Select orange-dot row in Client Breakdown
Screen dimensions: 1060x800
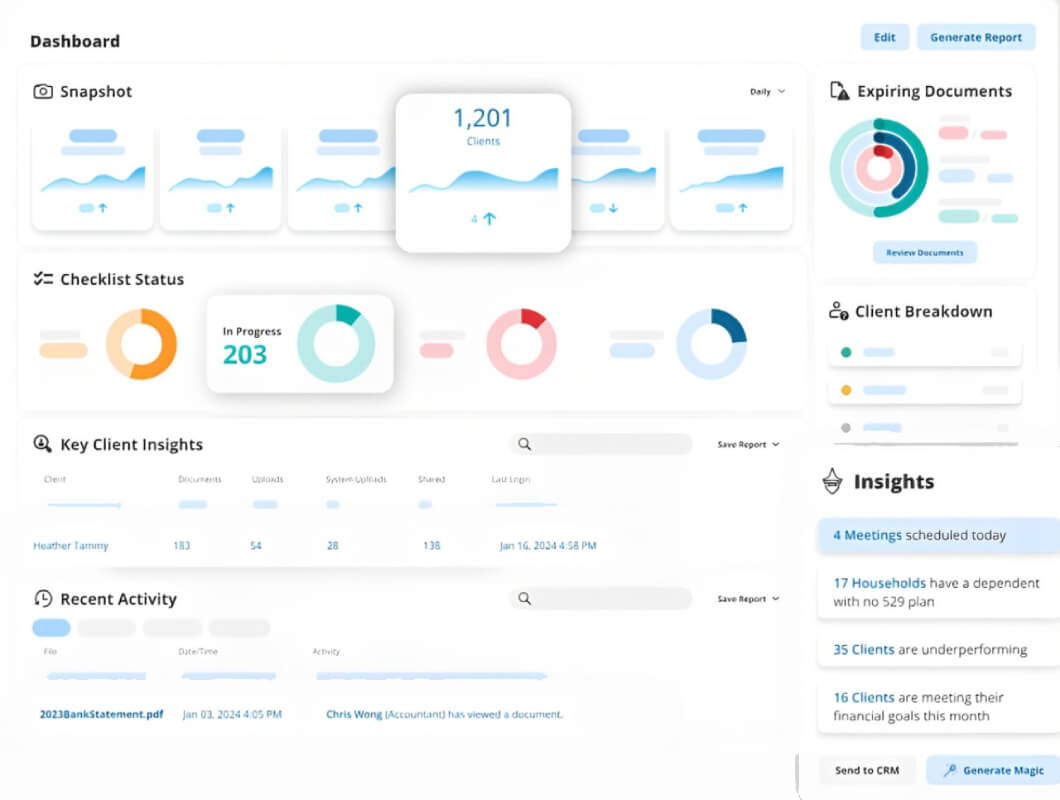tap(925, 390)
